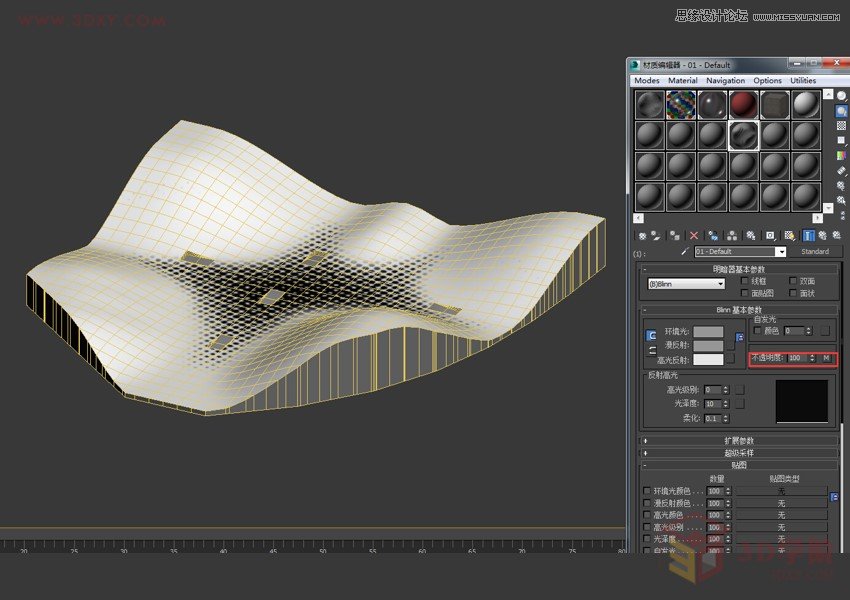Select the dark red material sample slot
850x600 pixels.
[745, 104]
